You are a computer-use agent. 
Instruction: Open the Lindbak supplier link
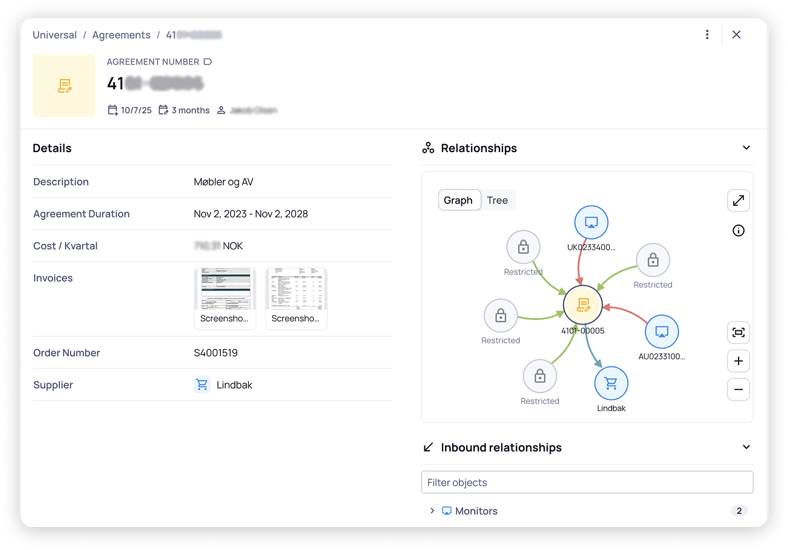pos(234,385)
